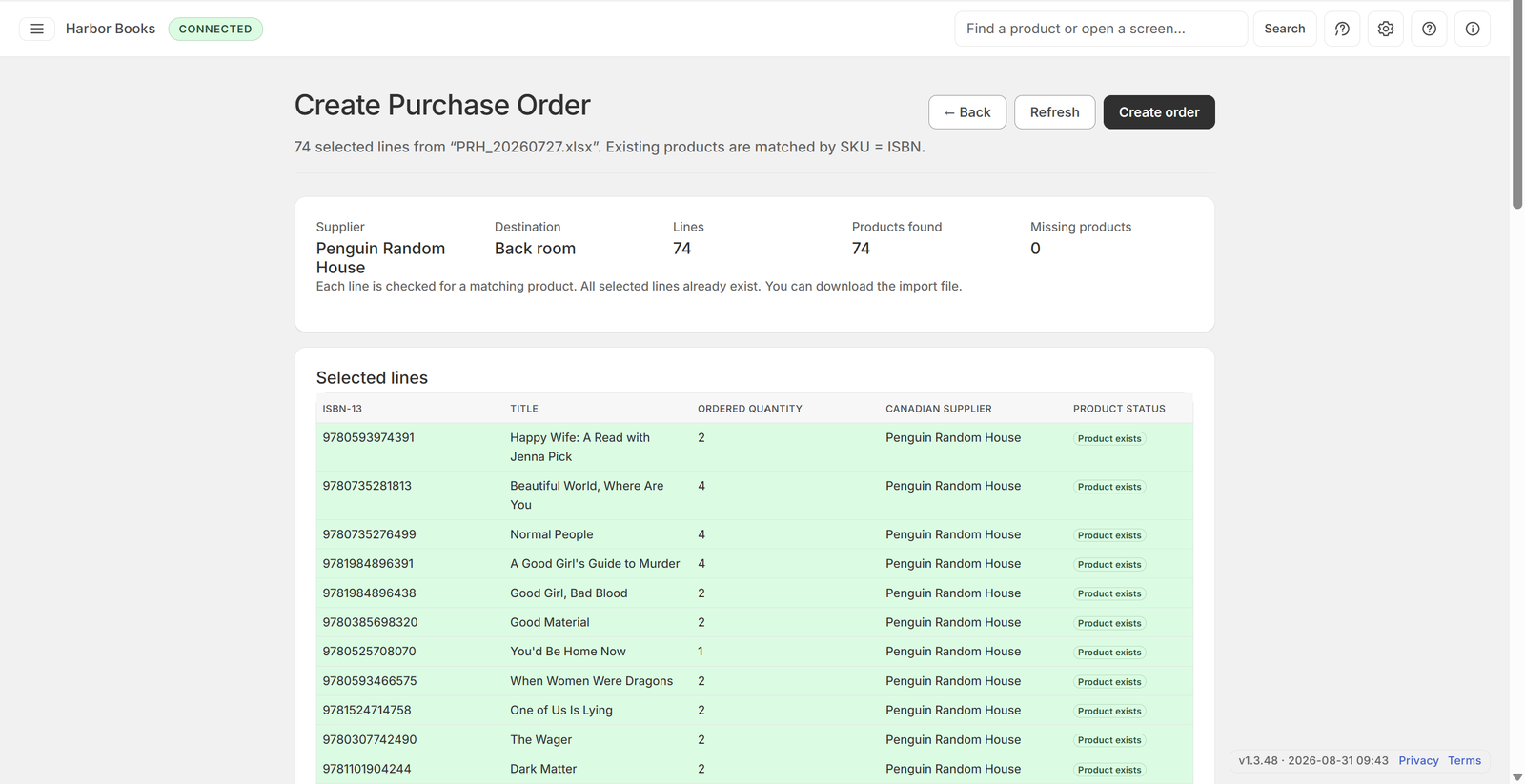Select ISBN 9781101904244

pos(367,769)
